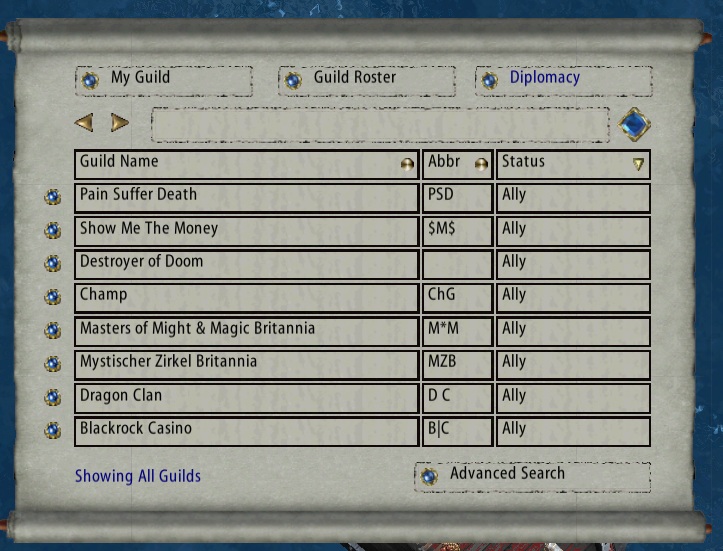The width and height of the screenshot is (723, 551).
Task: Click the Ally status for Mystischer Zirkel Britannia
Action: tap(573, 364)
